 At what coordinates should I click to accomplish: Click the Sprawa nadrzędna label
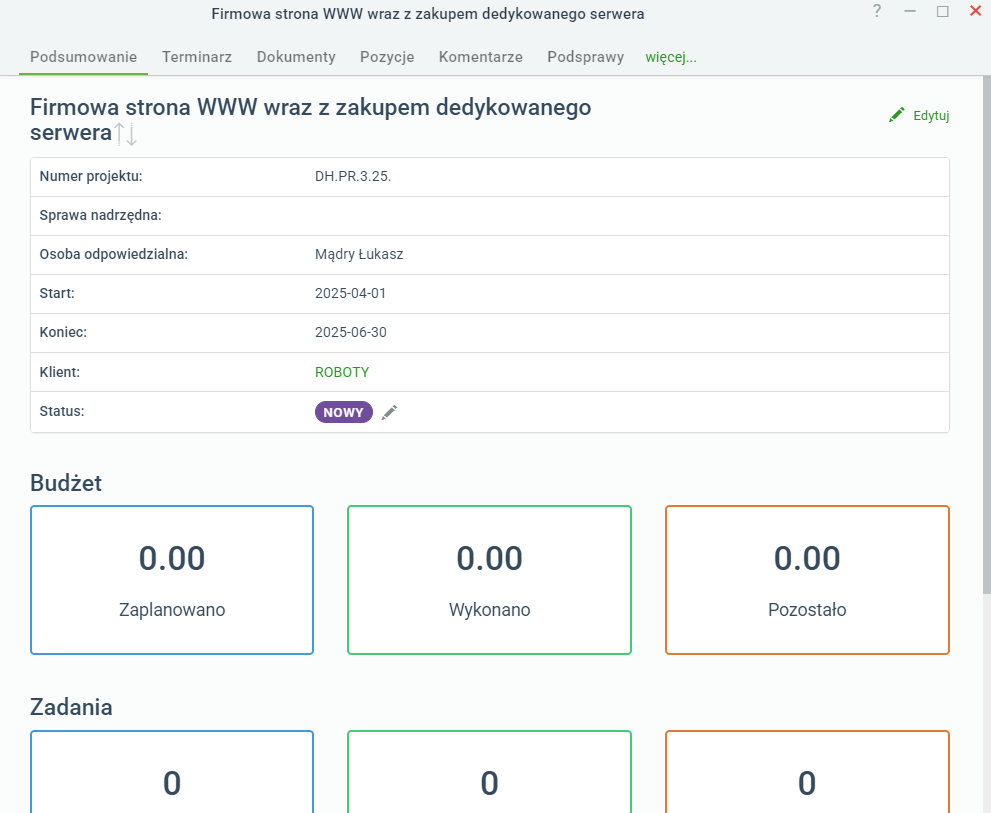[100, 216]
